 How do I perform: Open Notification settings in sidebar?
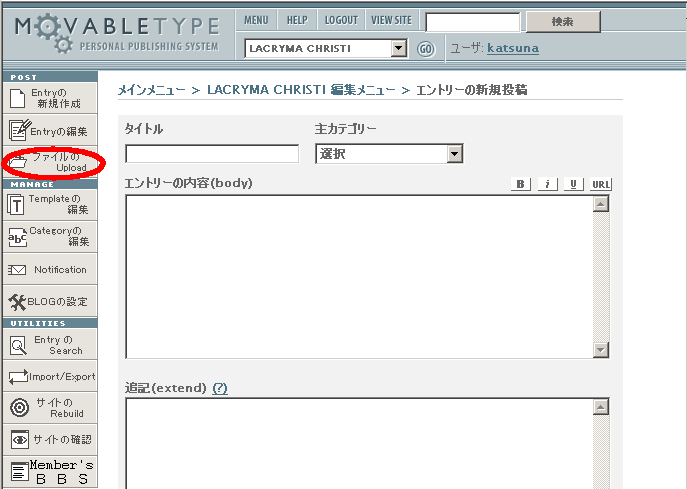pos(49,269)
